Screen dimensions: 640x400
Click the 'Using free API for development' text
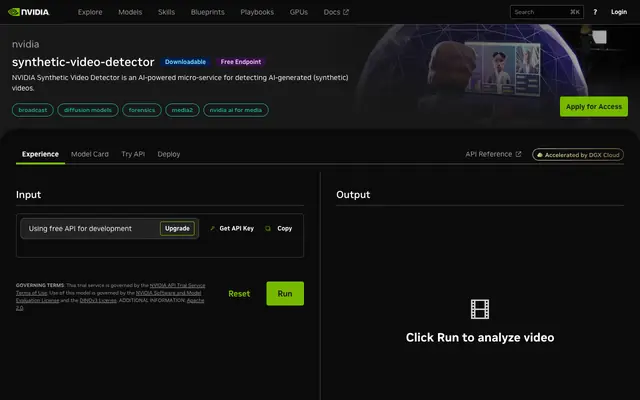[x=80, y=229]
